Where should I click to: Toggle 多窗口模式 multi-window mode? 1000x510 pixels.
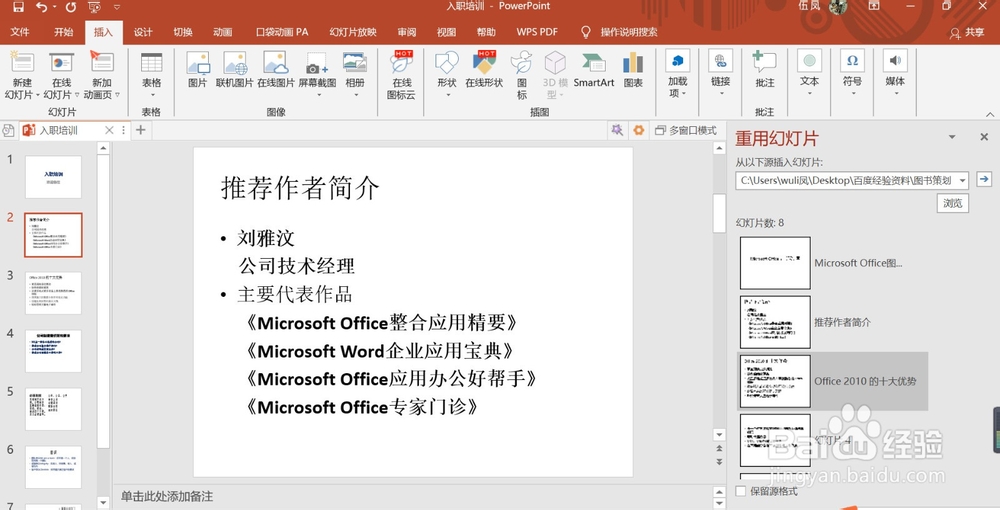[686, 130]
